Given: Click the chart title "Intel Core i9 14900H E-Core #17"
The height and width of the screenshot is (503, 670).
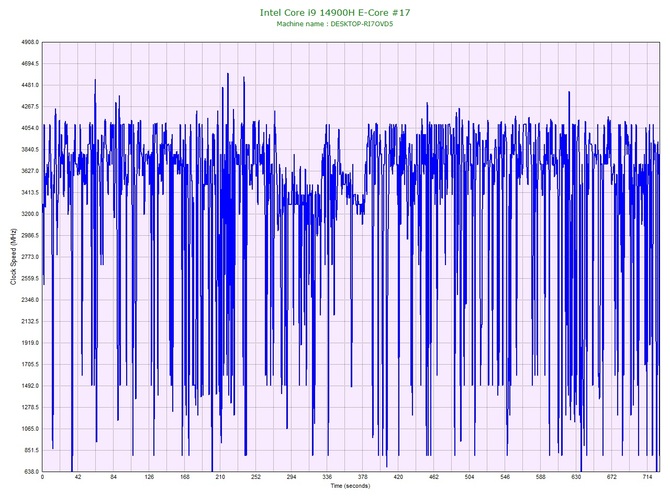Looking at the screenshot, I should click(x=335, y=12).
